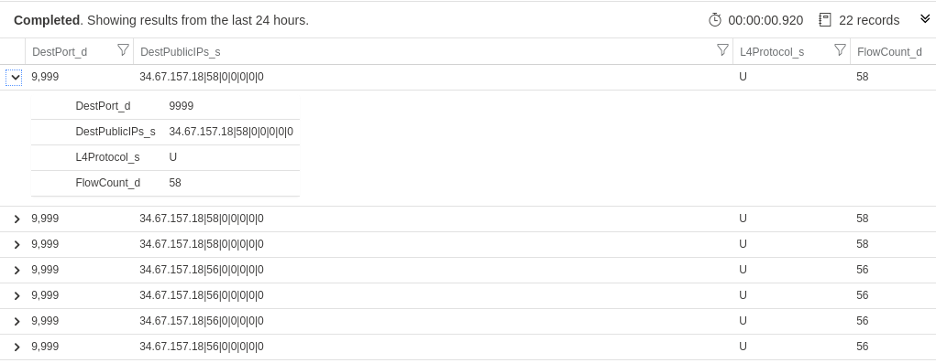Viewport: 936px width, 362px height.
Task: Select the DestPort_d value 9999 in details
Action: (x=181, y=106)
